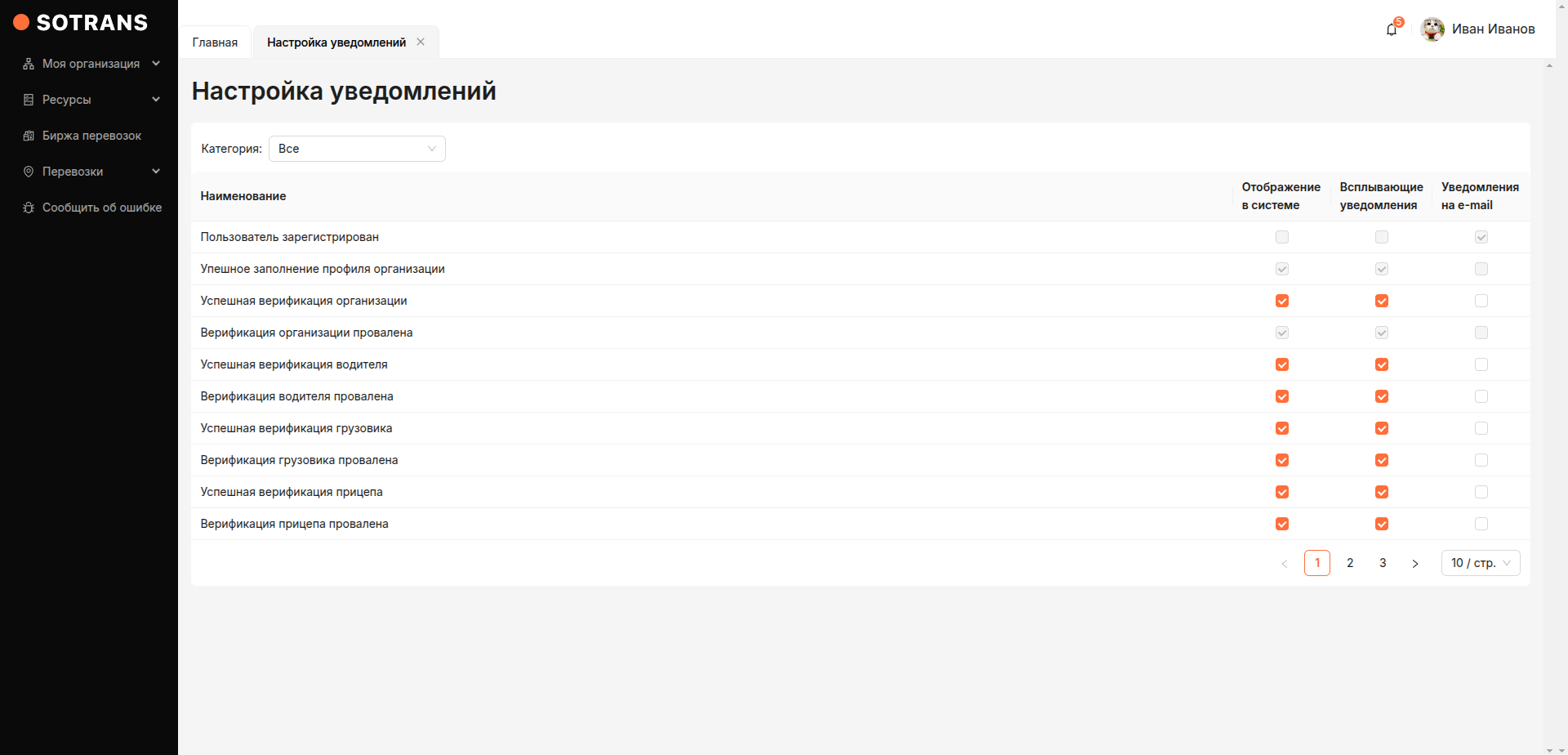Screen dimensions: 1568x755
Task: Go to page 2
Action: tap(1350, 563)
